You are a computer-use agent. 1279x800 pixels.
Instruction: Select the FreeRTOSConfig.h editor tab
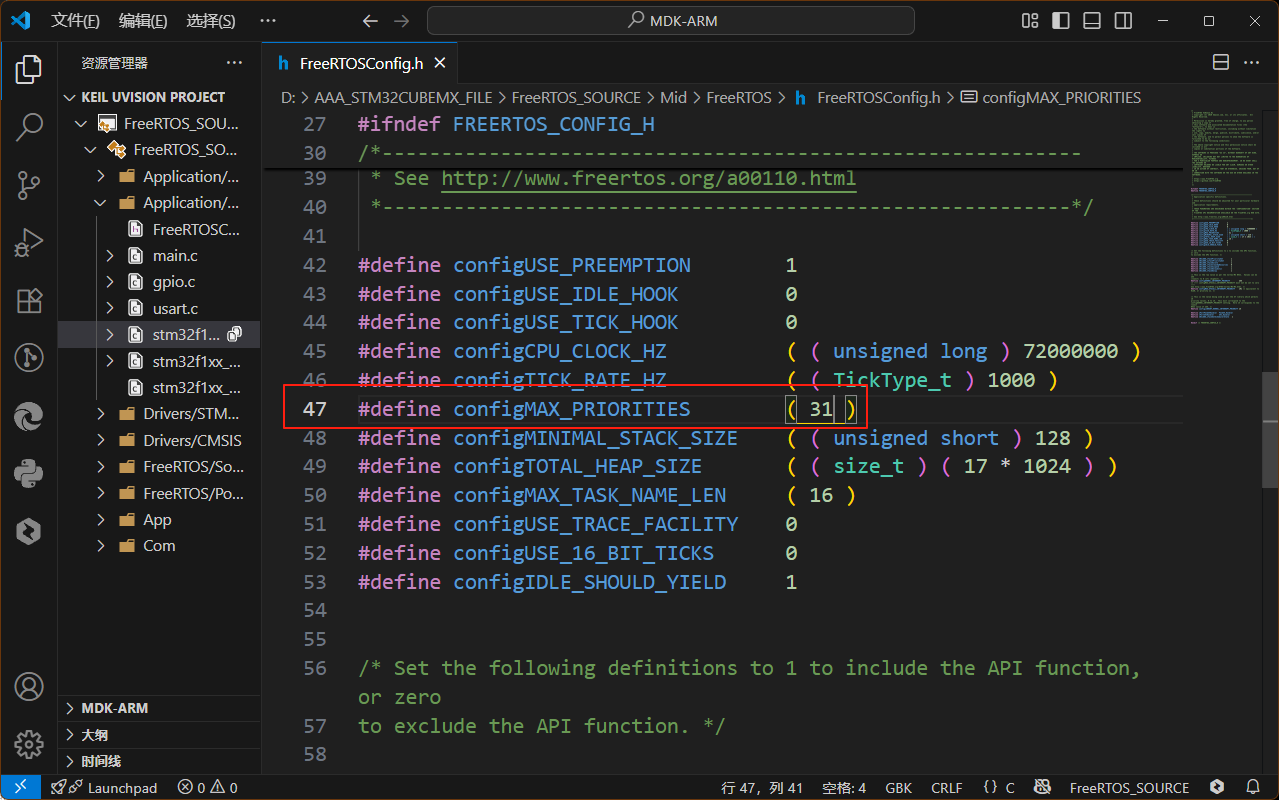pyautogui.click(x=359, y=62)
